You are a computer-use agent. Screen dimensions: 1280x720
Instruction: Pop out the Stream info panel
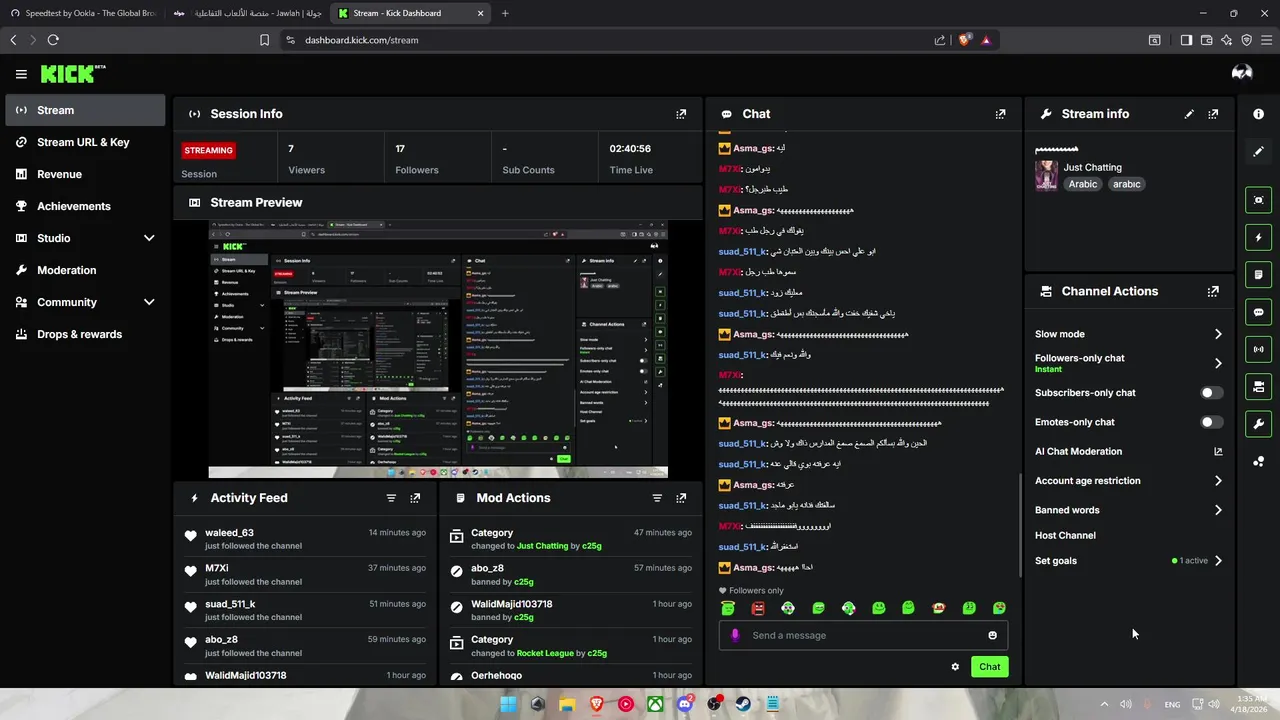click(1213, 114)
